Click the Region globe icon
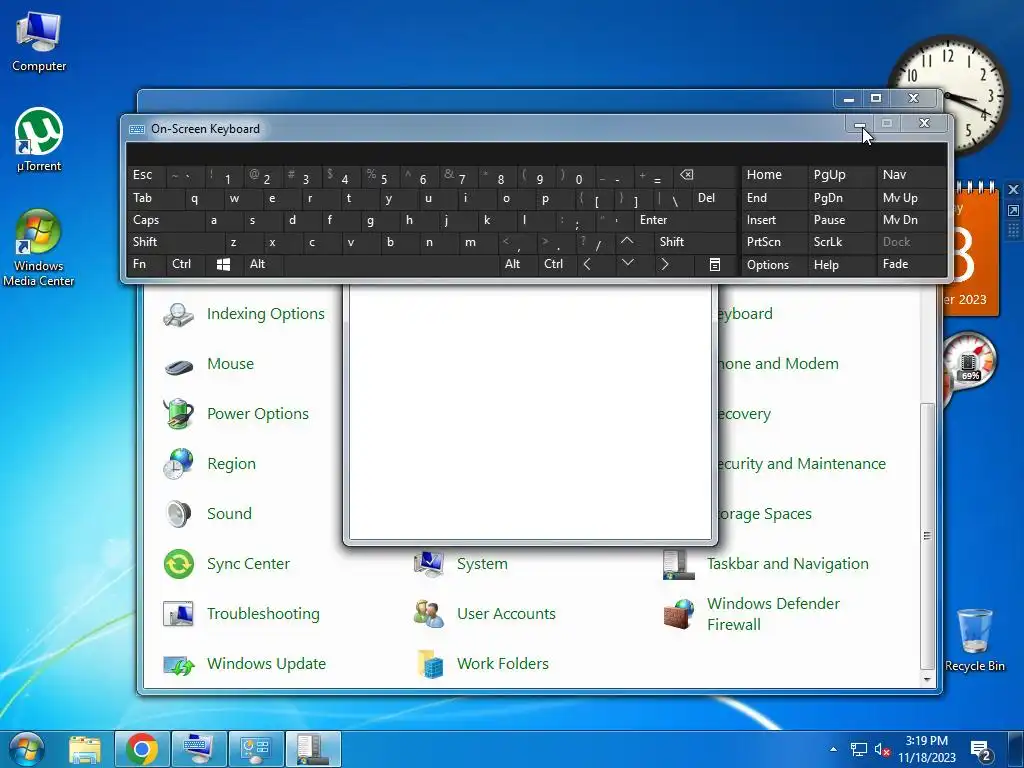This screenshot has width=1024, height=768. (178, 464)
